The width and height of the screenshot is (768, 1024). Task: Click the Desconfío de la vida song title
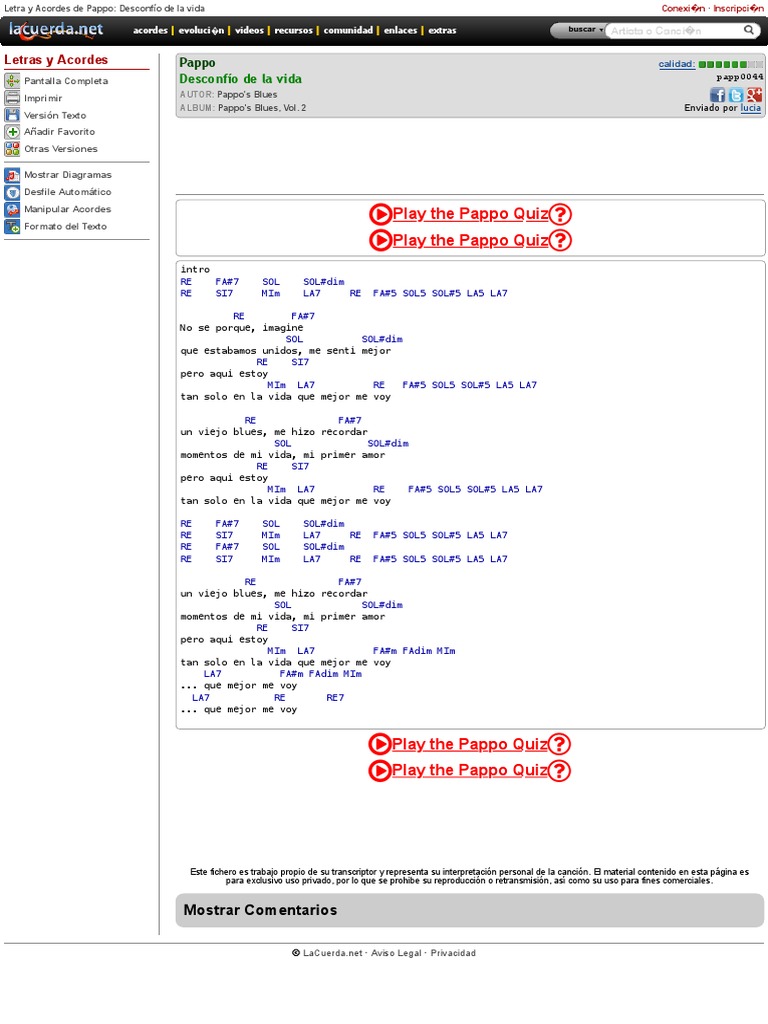(240, 79)
